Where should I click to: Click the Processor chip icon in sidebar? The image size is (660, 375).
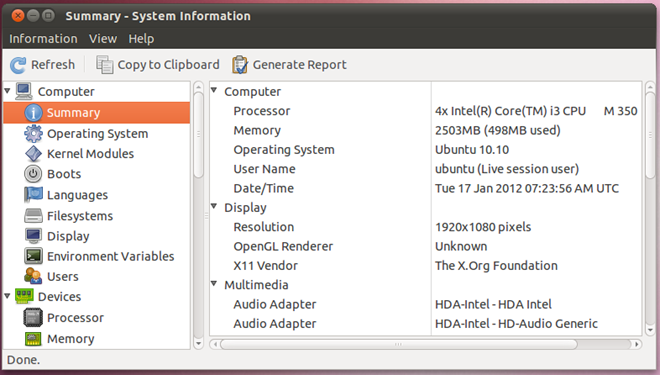pyautogui.click(x=33, y=318)
